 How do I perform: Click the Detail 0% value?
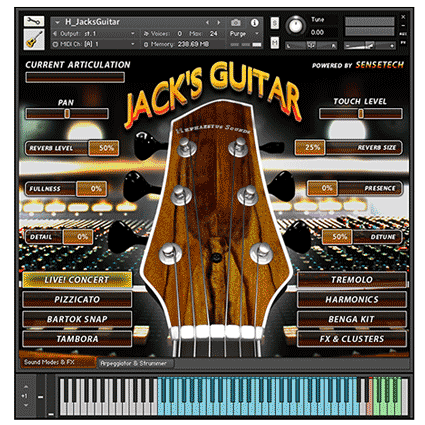pos(78,237)
